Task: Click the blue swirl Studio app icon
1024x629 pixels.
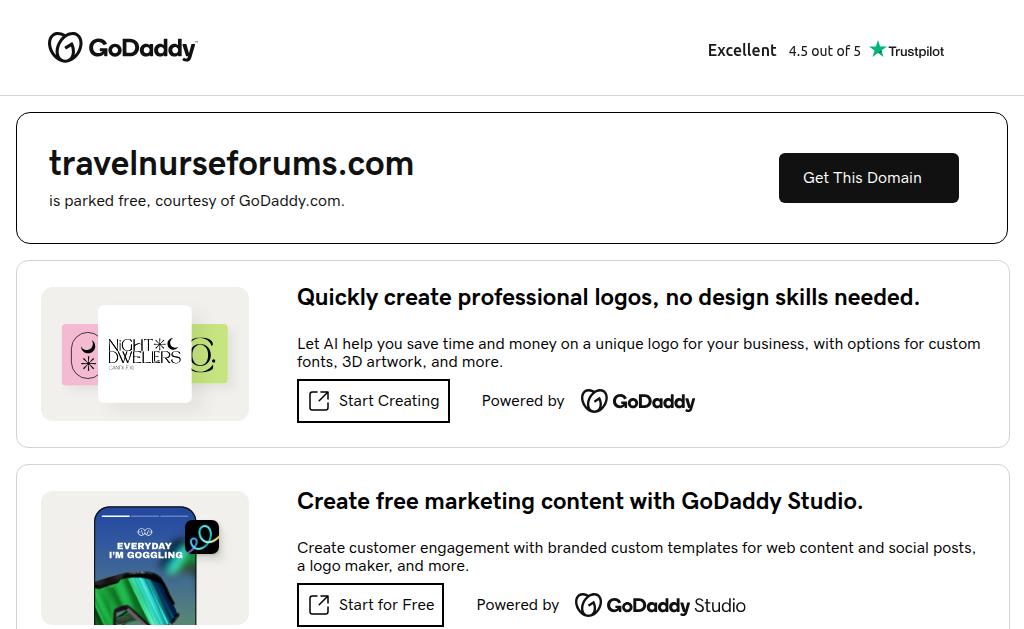Action: pyautogui.click(x=202, y=537)
